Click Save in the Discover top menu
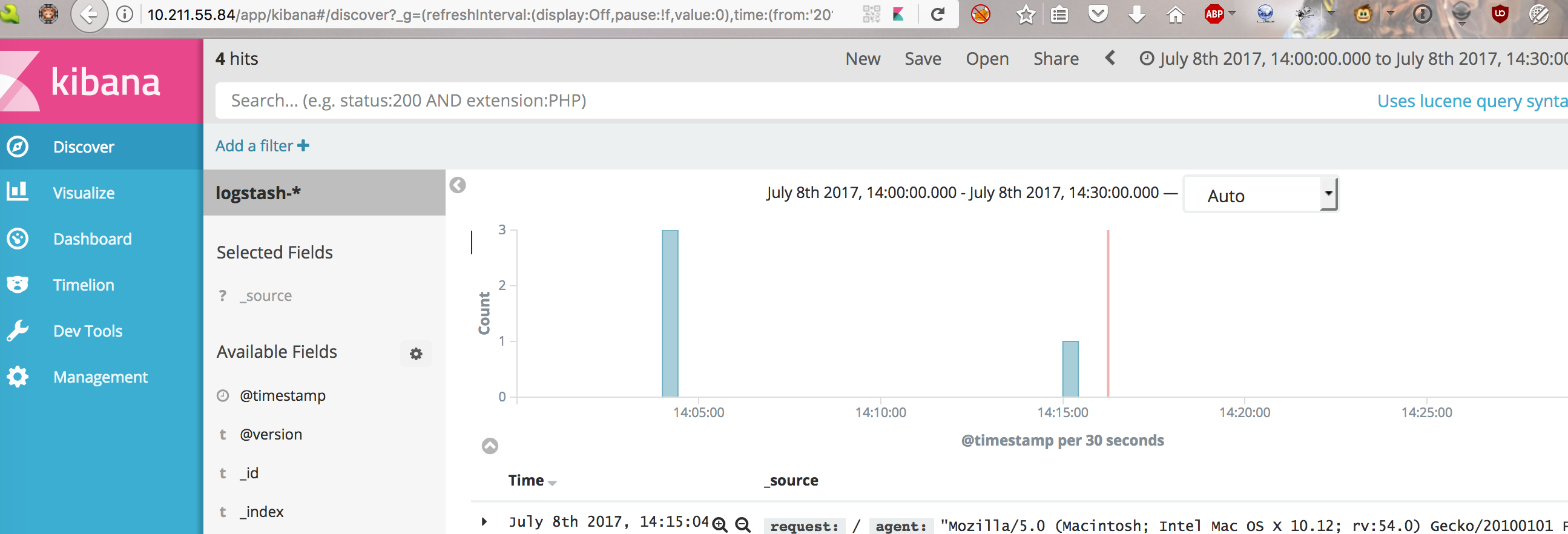Image resolution: width=1568 pixels, height=534 pixels. click(923, 59)
